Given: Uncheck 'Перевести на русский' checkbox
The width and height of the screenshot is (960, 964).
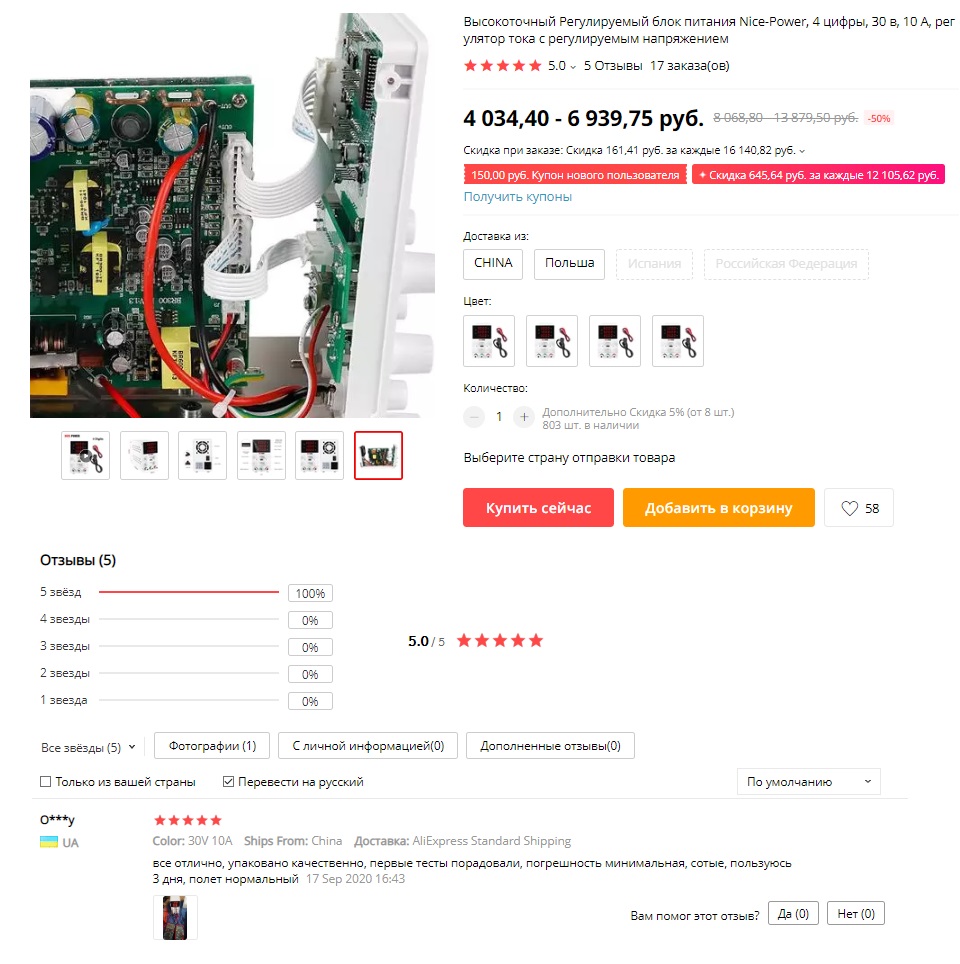Looking at the screenshot, I should point(228,781).
